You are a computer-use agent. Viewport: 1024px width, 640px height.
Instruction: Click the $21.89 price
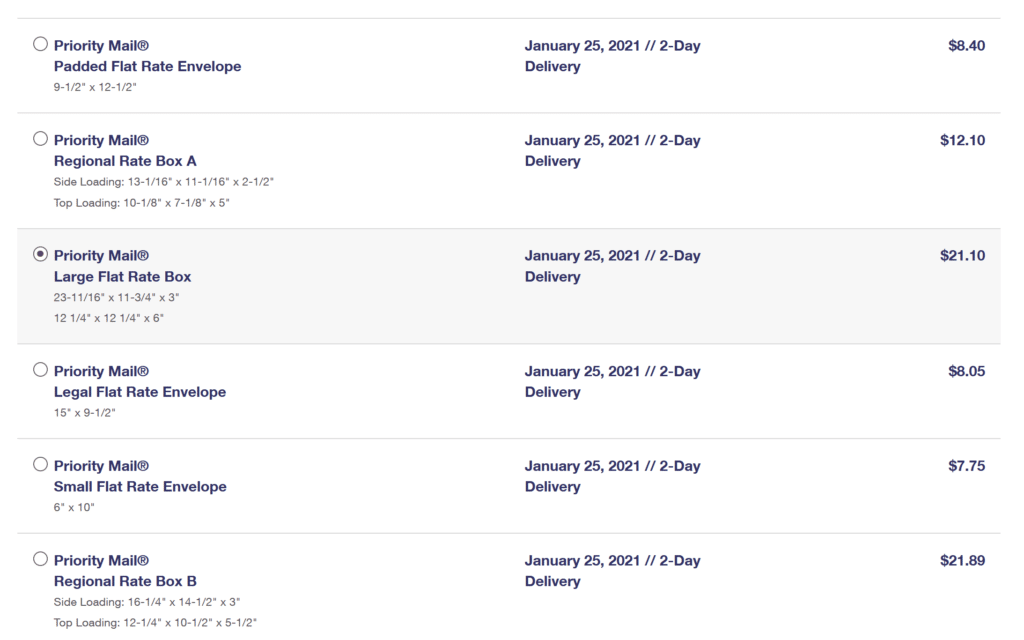click(963, 560)
